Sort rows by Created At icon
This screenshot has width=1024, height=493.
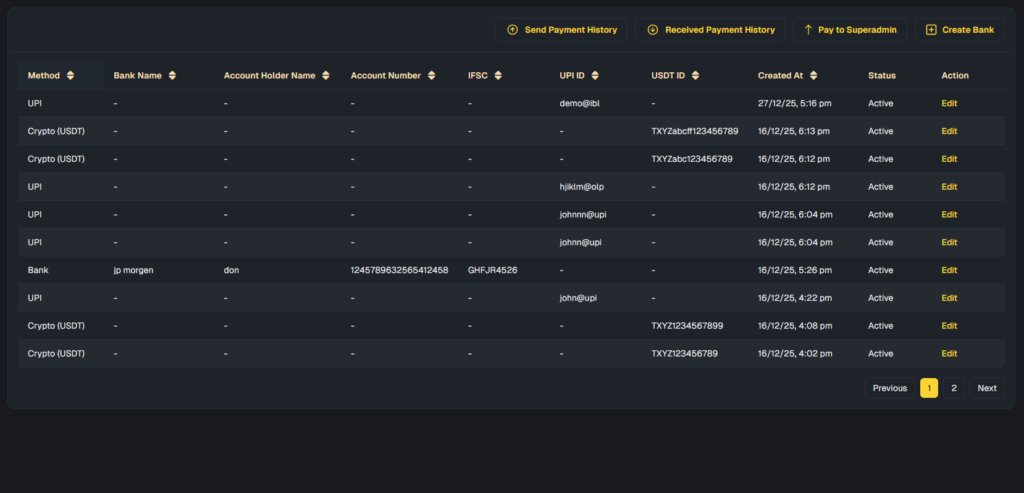[x=813, y=76]
